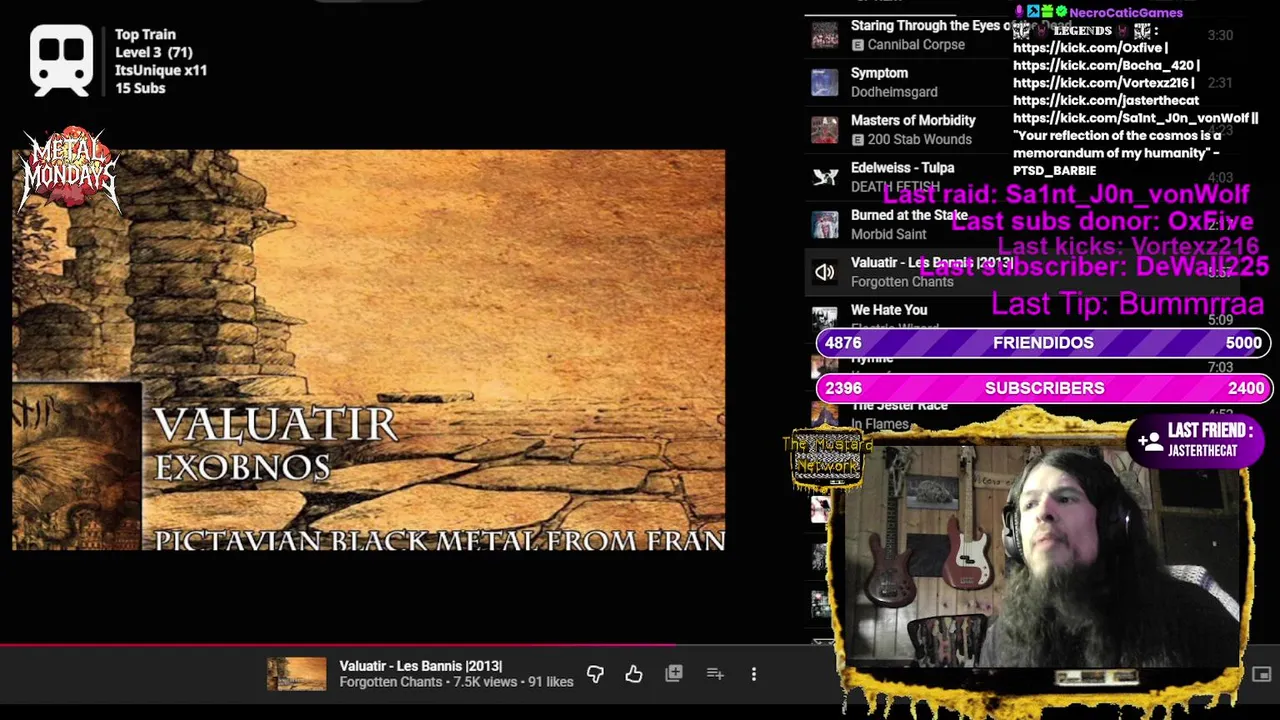
Task: Select the We Hate You thumbnail in the queue
Action: 825,319
